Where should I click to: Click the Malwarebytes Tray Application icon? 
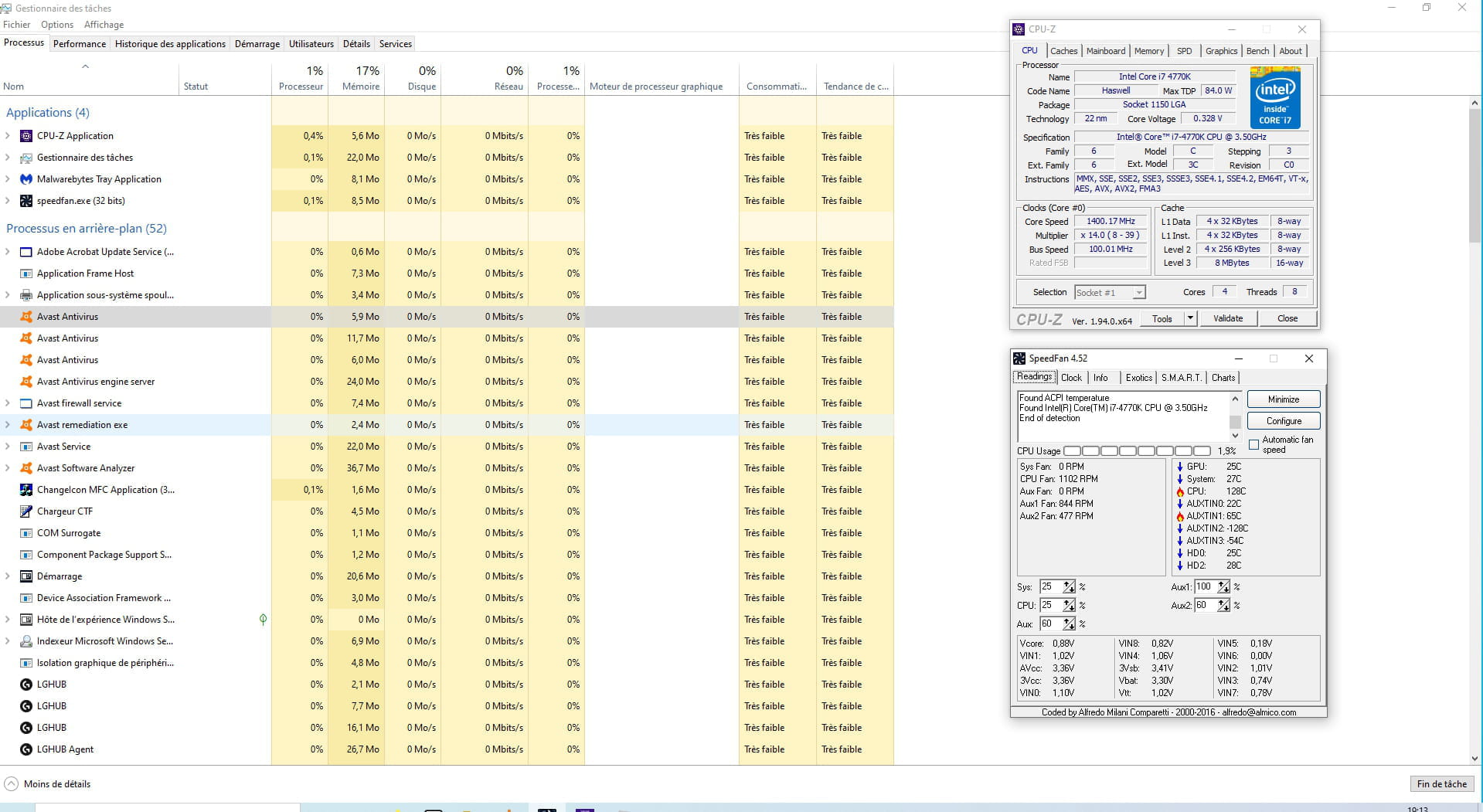(26, 179)
